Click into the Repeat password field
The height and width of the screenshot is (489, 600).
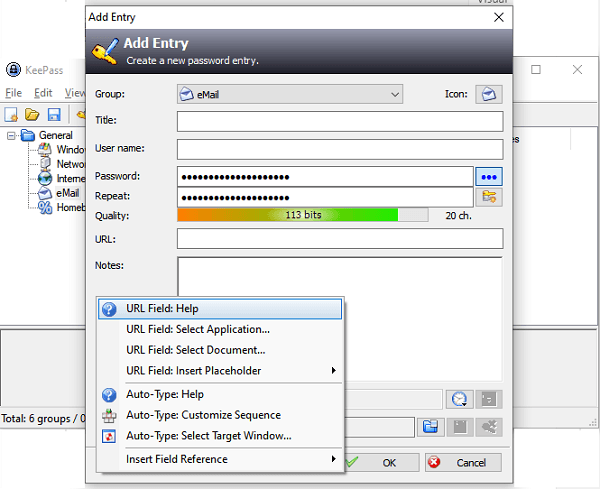click(325, 197)
